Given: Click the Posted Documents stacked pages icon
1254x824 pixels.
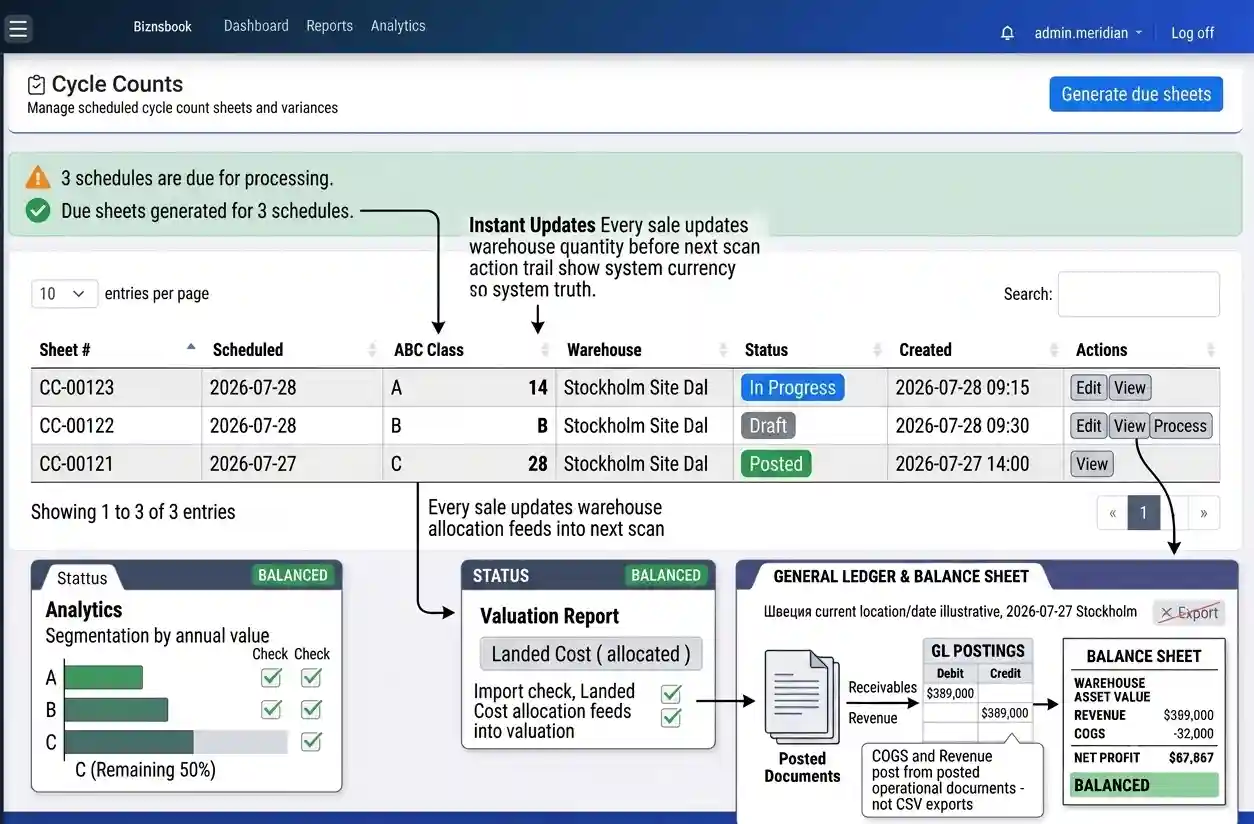Looking at the screenshot, I should 801,696.
